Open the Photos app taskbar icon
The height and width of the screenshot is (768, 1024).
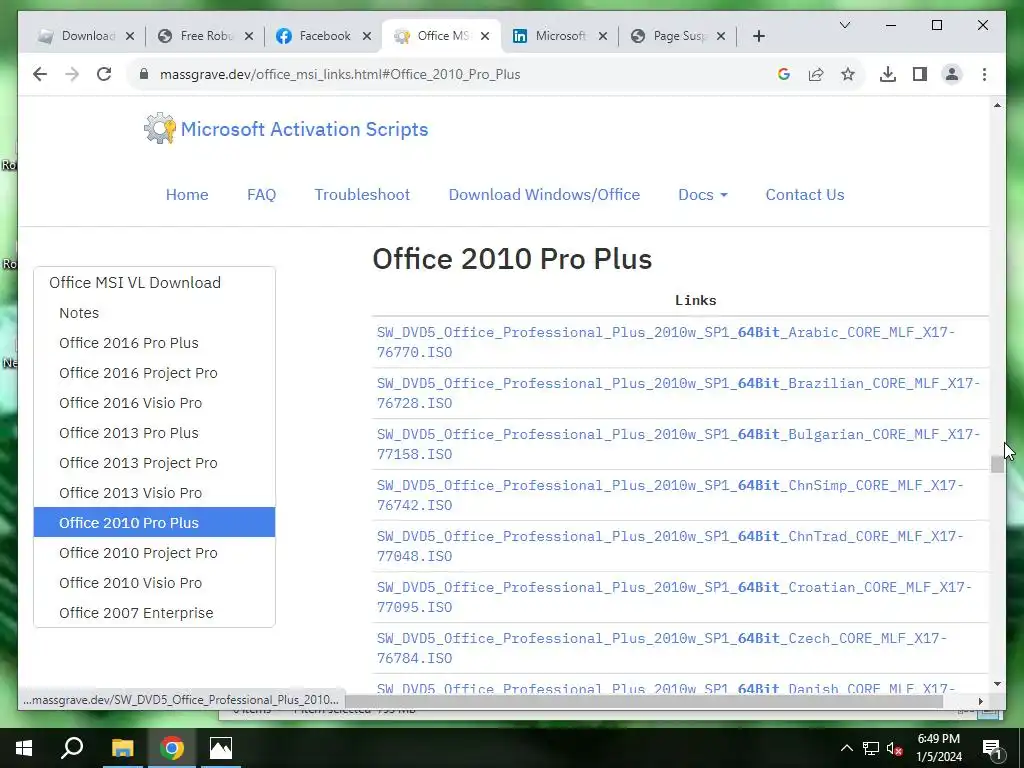pos(221,748)
